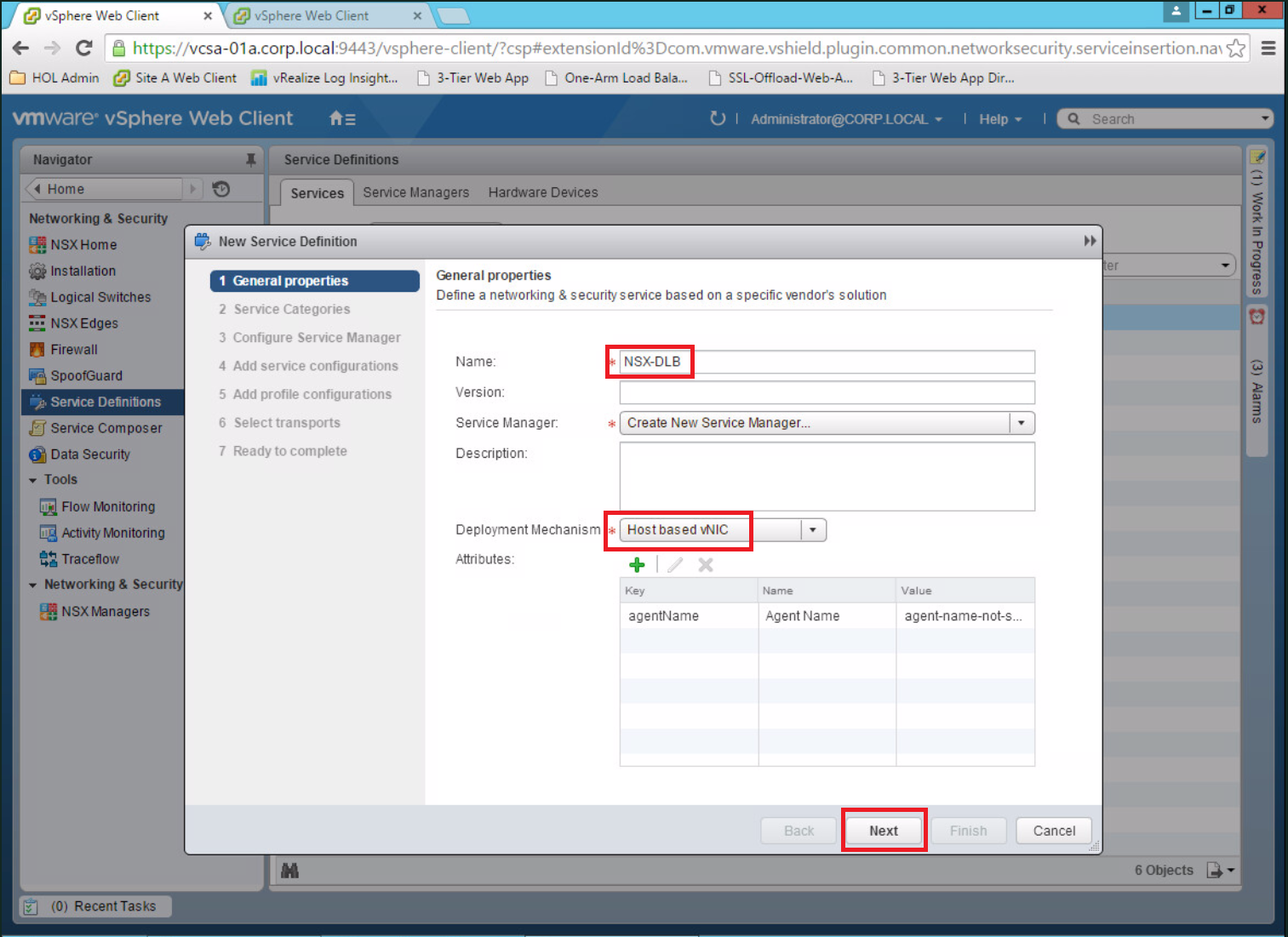Screen dimensions: 1288x937
Task: Reload the browser page
Action: 83,49
